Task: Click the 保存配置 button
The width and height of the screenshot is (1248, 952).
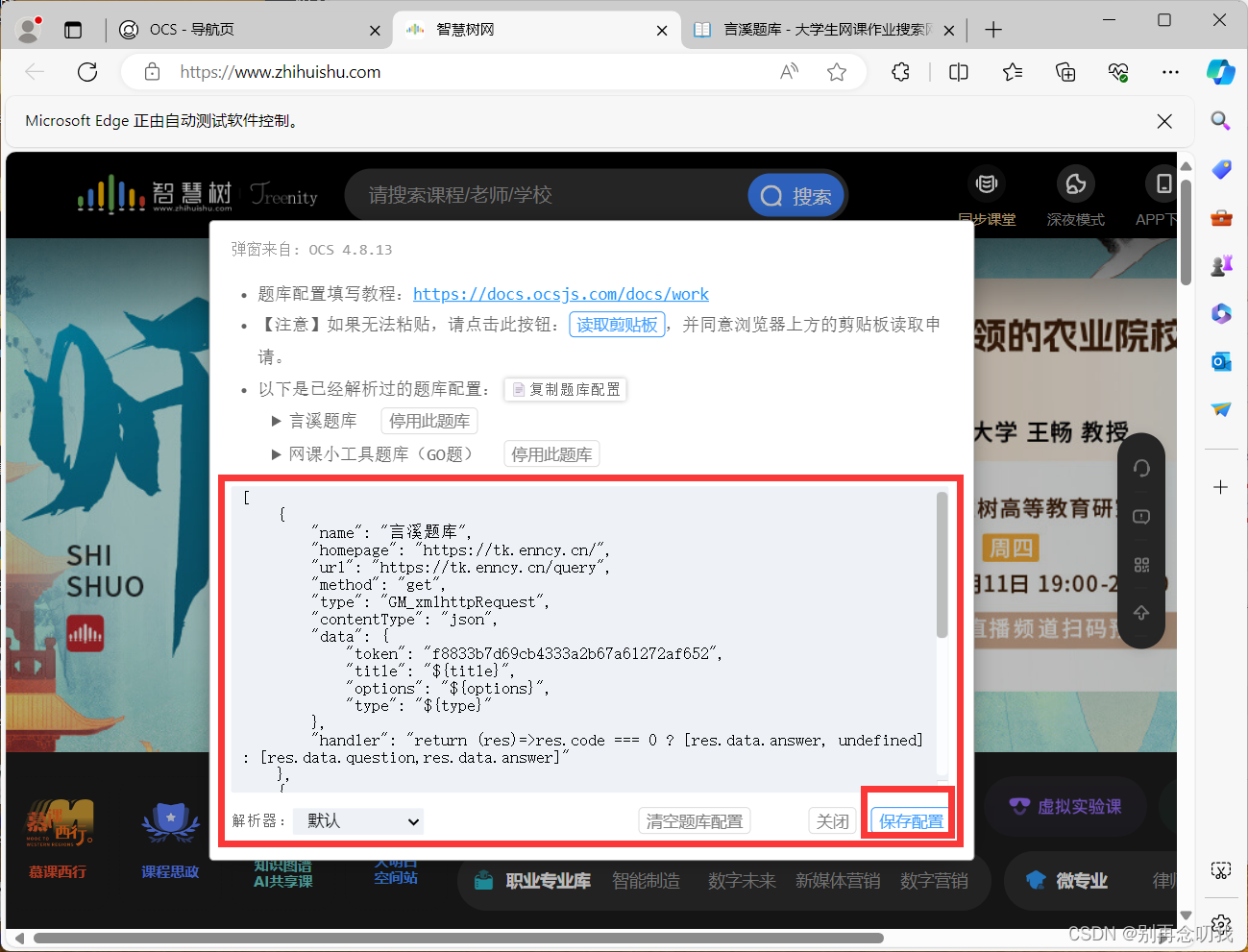Action: coord(911,821)
